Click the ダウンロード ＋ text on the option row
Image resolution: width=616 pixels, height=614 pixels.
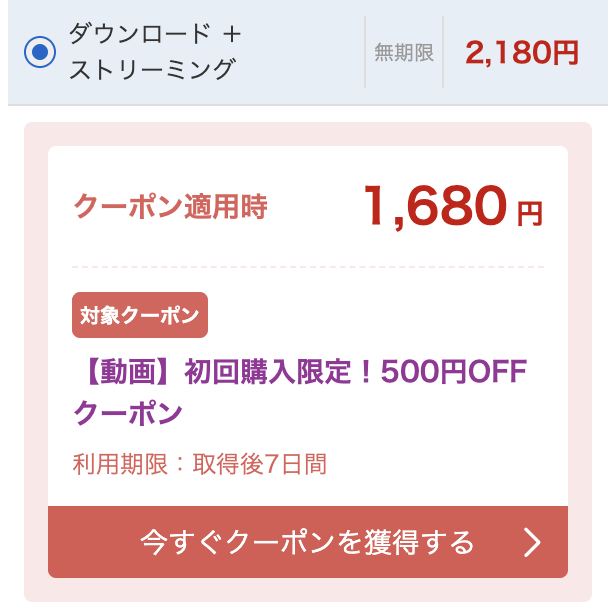coord(155,34)
